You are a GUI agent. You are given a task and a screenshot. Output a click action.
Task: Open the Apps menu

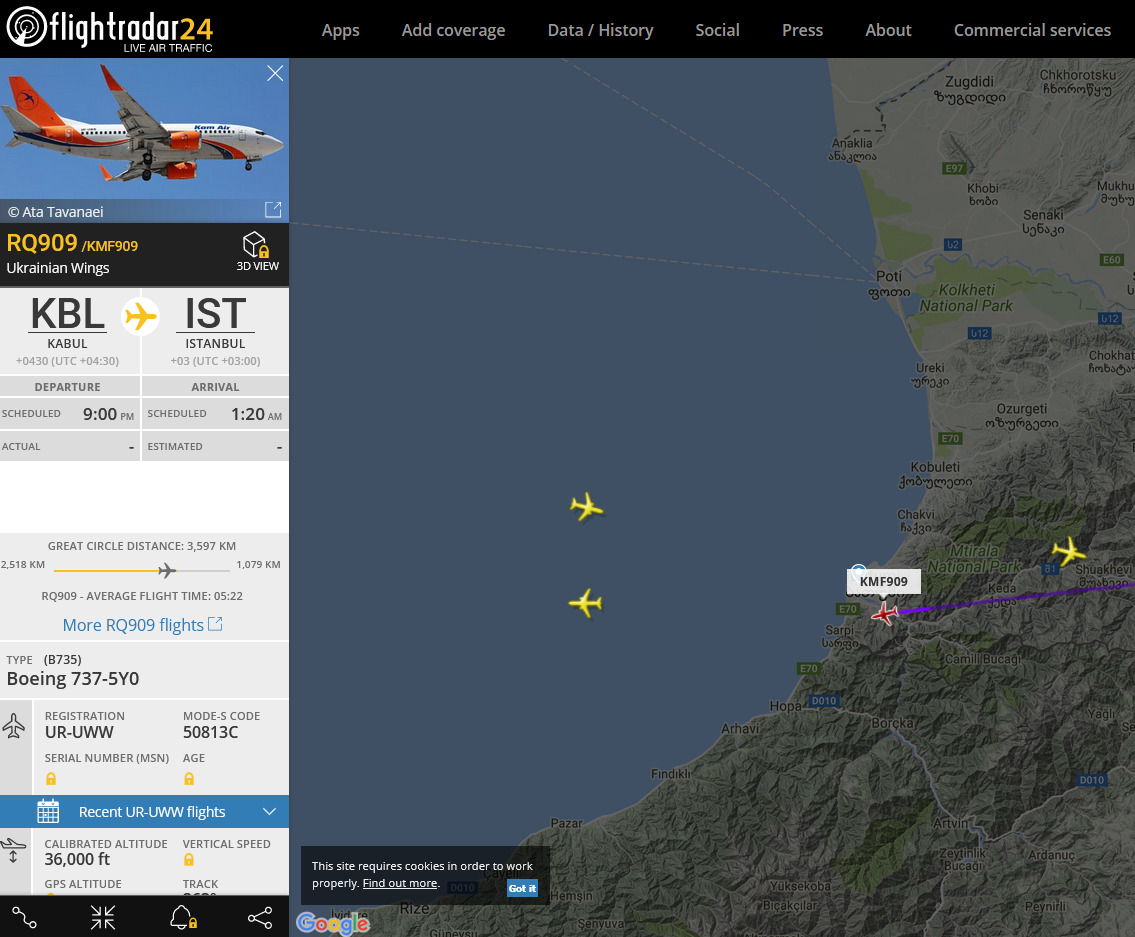pyautogui.click(x=340, y=30)
